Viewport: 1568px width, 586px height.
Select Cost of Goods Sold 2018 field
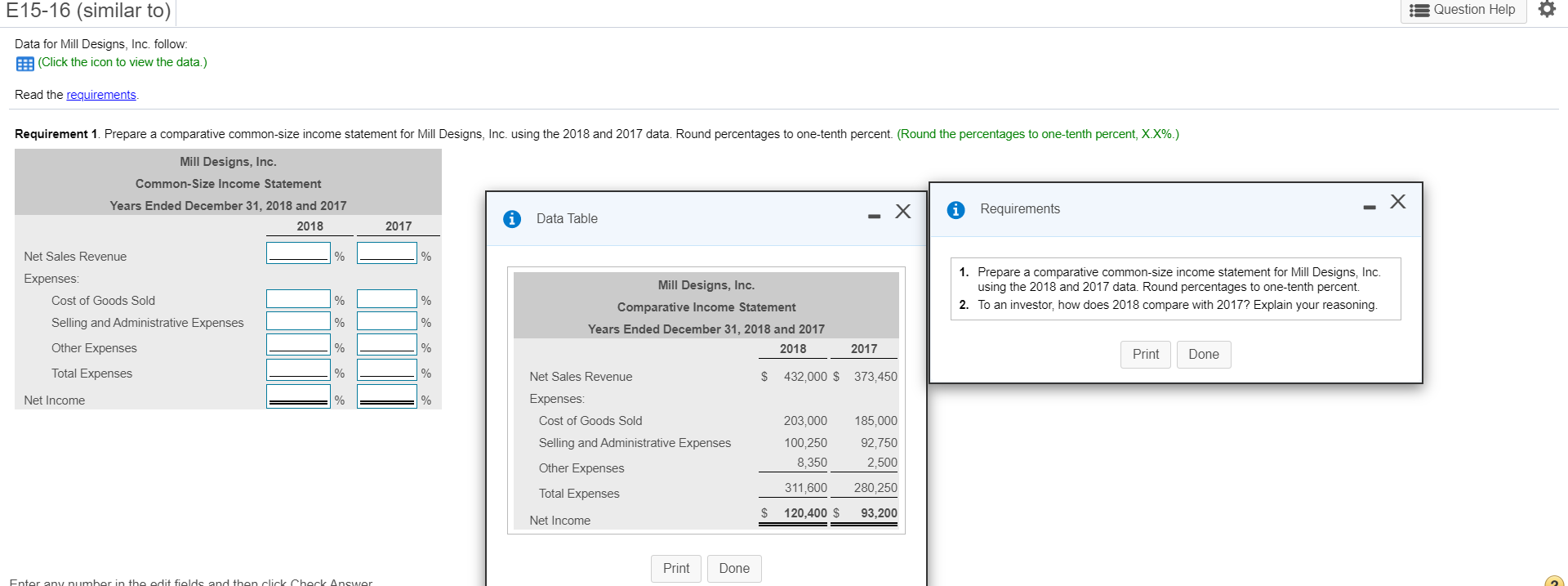[x=298, y=299]
